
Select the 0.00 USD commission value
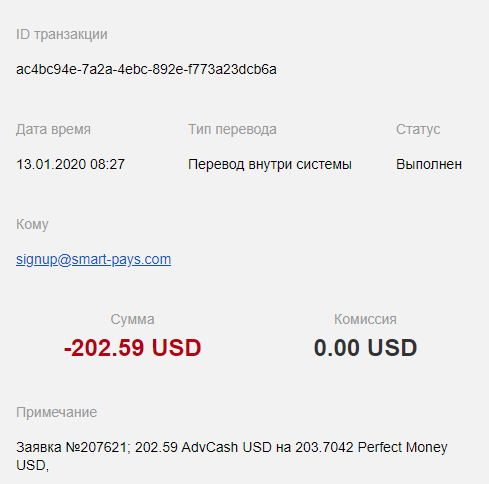coord(365,348)
